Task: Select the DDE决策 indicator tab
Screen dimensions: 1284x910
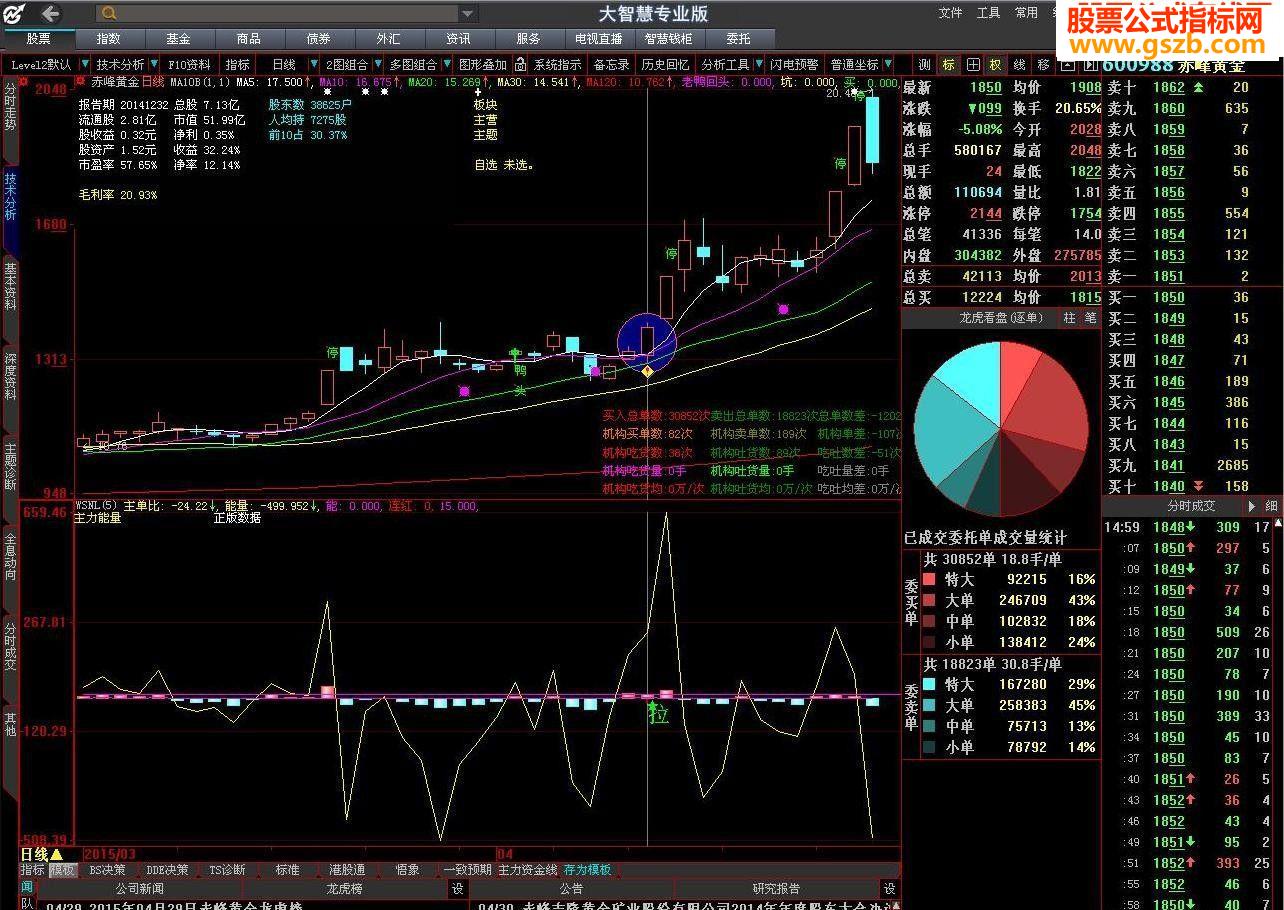Action: (x=167, y=870)
